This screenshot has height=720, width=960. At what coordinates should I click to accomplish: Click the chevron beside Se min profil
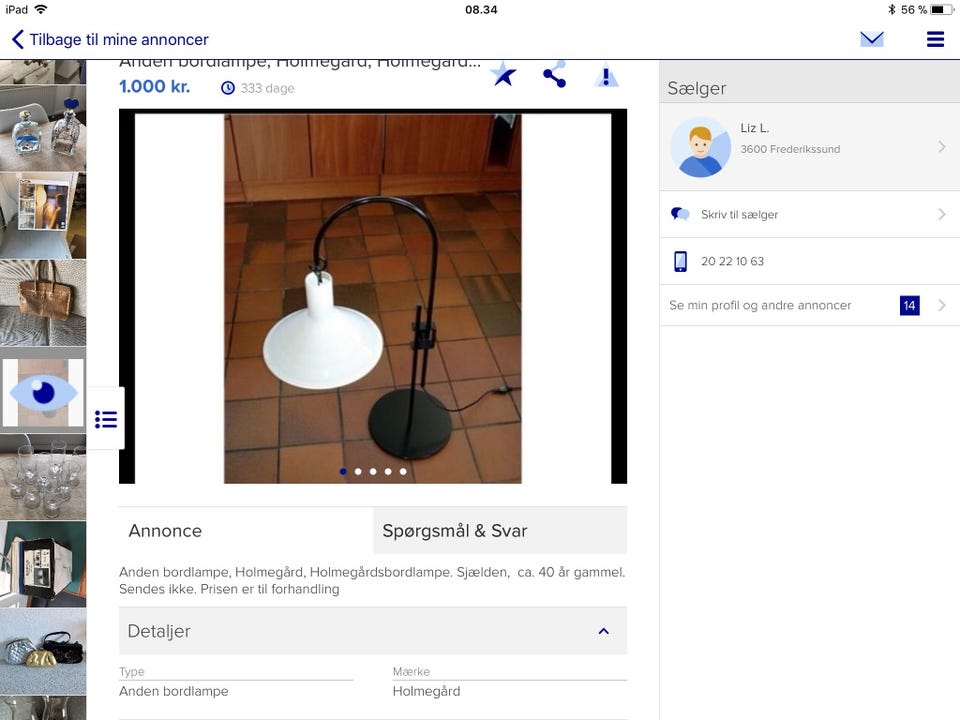point(942,305)
